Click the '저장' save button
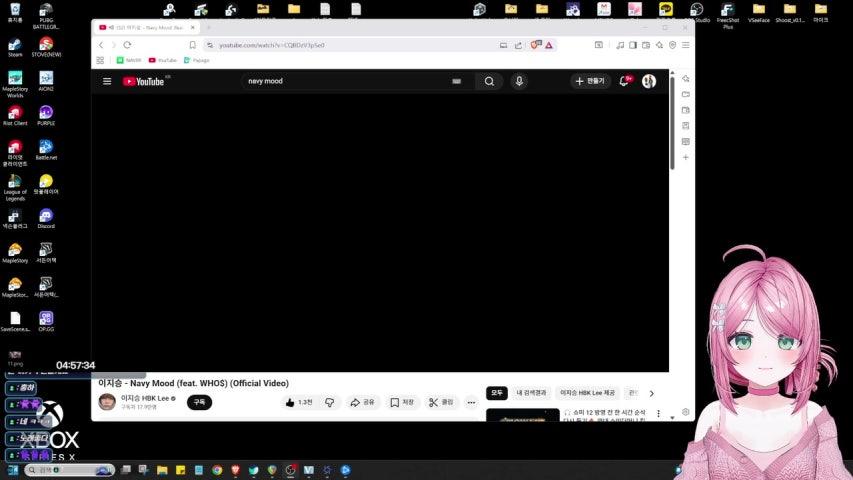 (x=402, y=402)
